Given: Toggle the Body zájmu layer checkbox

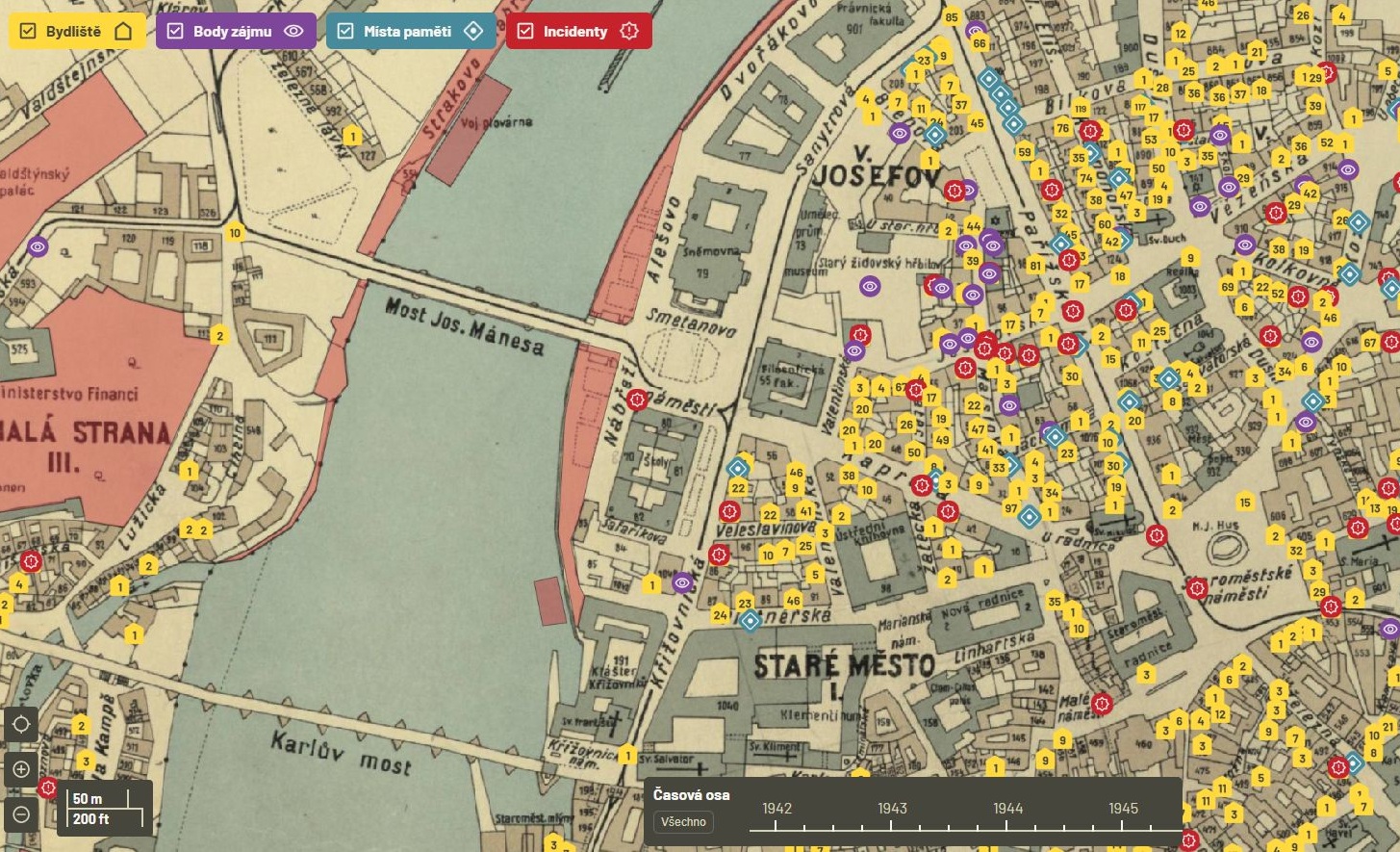Looking at the screenshot, I should (x=175, y=32).
